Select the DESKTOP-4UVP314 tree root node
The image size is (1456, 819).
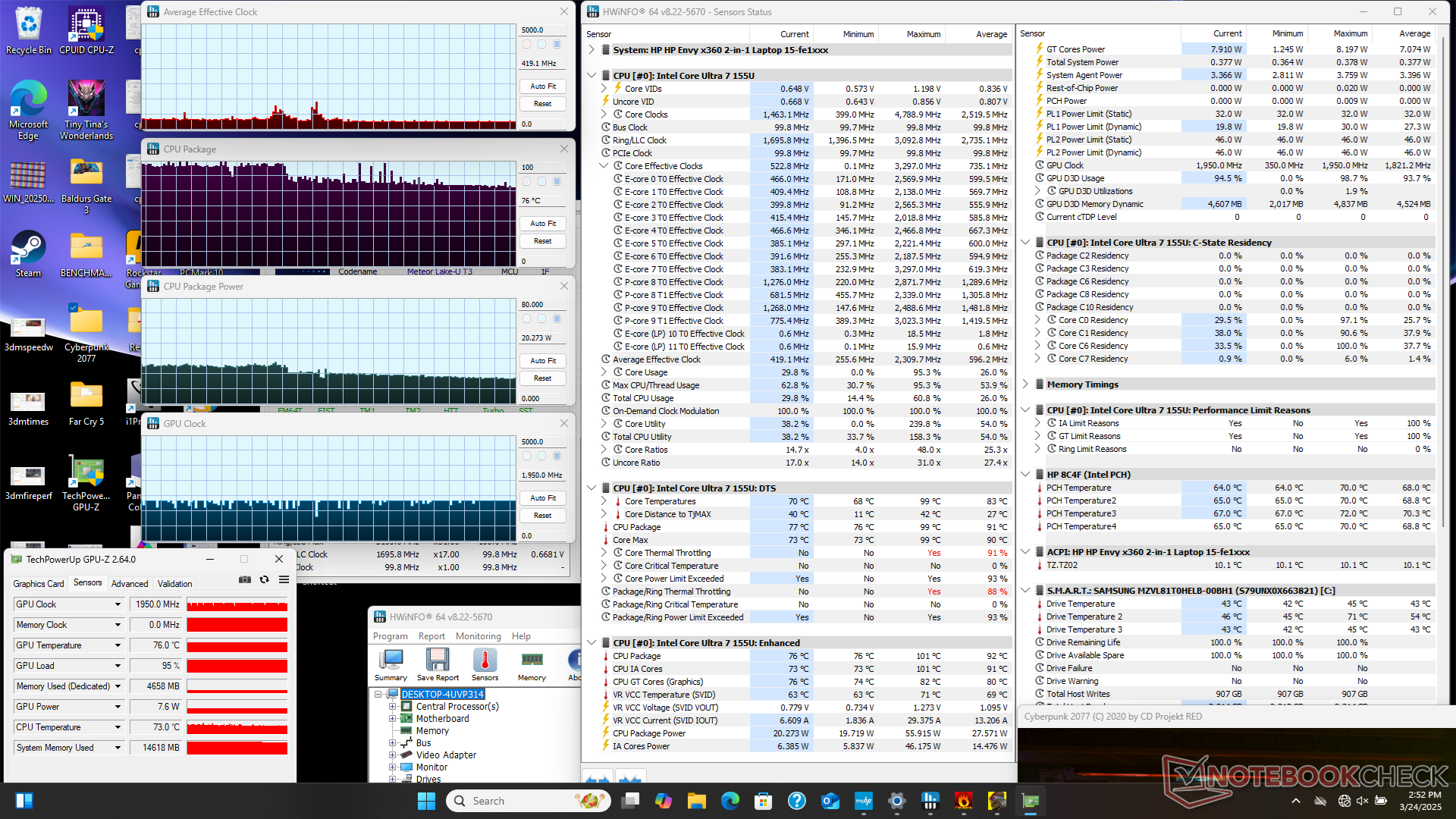click(443, 695)
